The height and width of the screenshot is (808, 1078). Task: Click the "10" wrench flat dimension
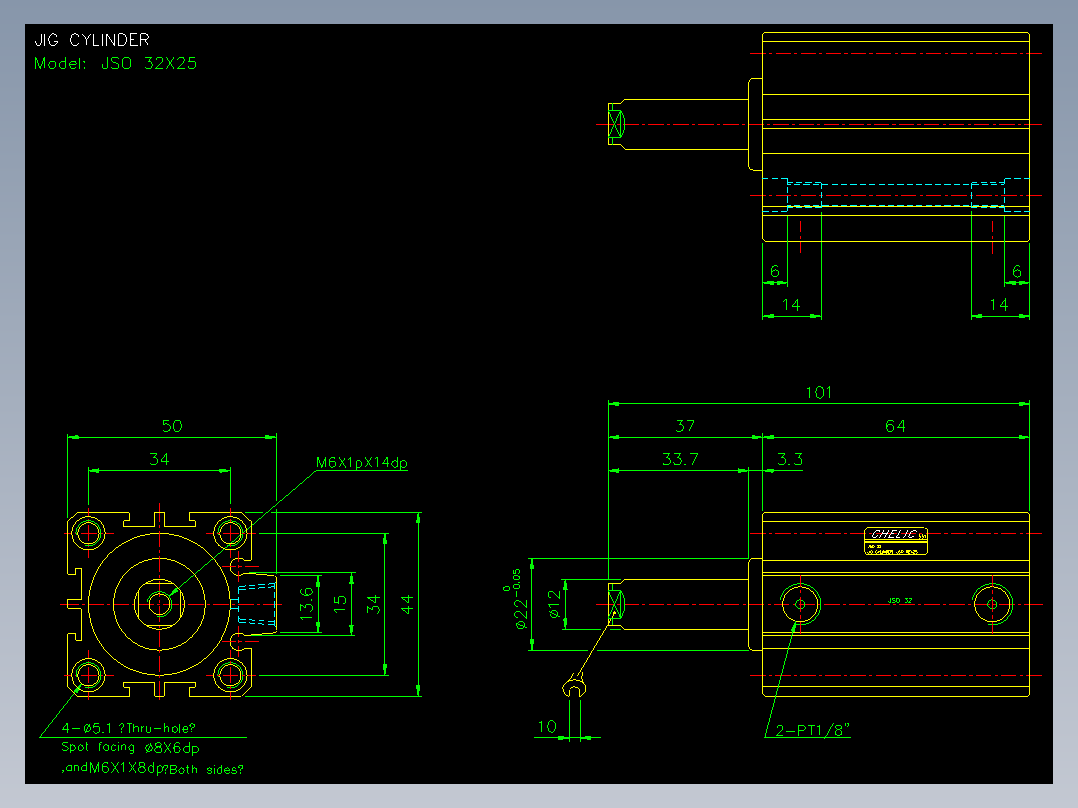tap(547, 726)
